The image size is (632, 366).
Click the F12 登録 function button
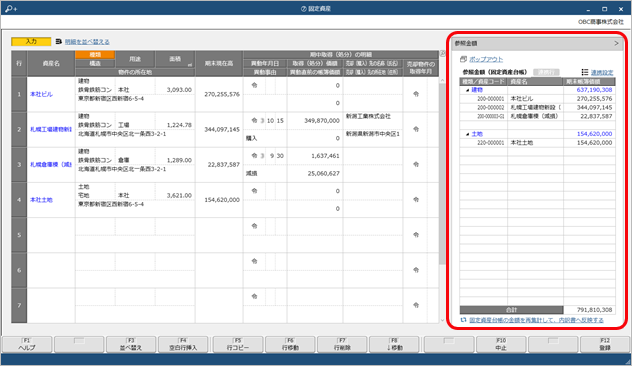tap(605, 344)
